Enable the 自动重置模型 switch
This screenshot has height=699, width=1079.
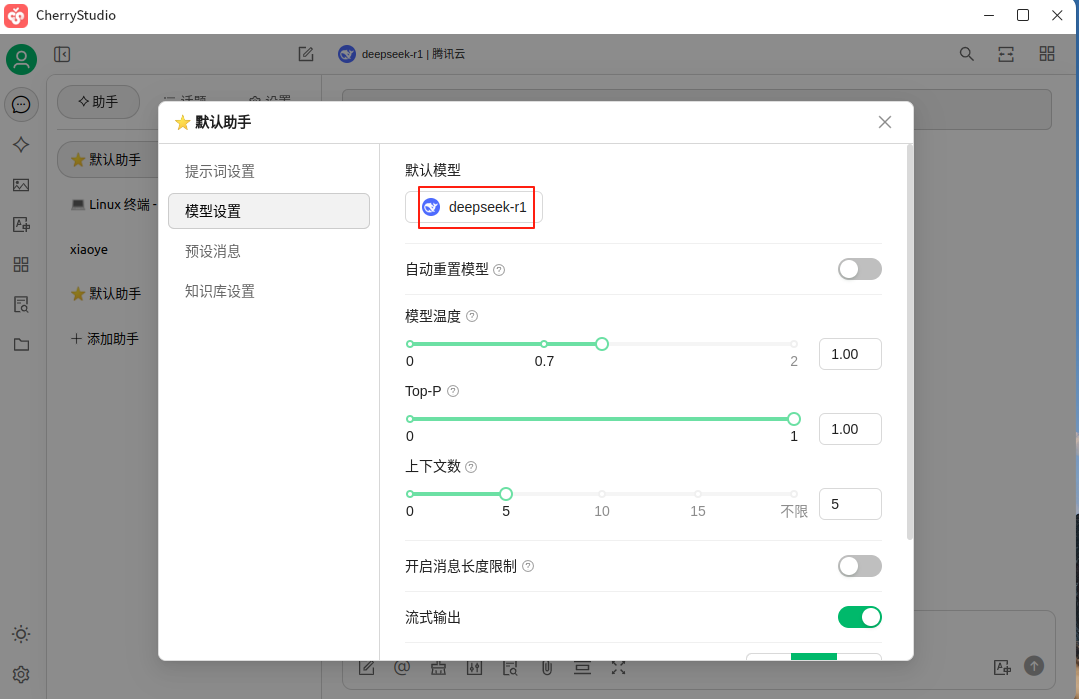tap(859, 269)
